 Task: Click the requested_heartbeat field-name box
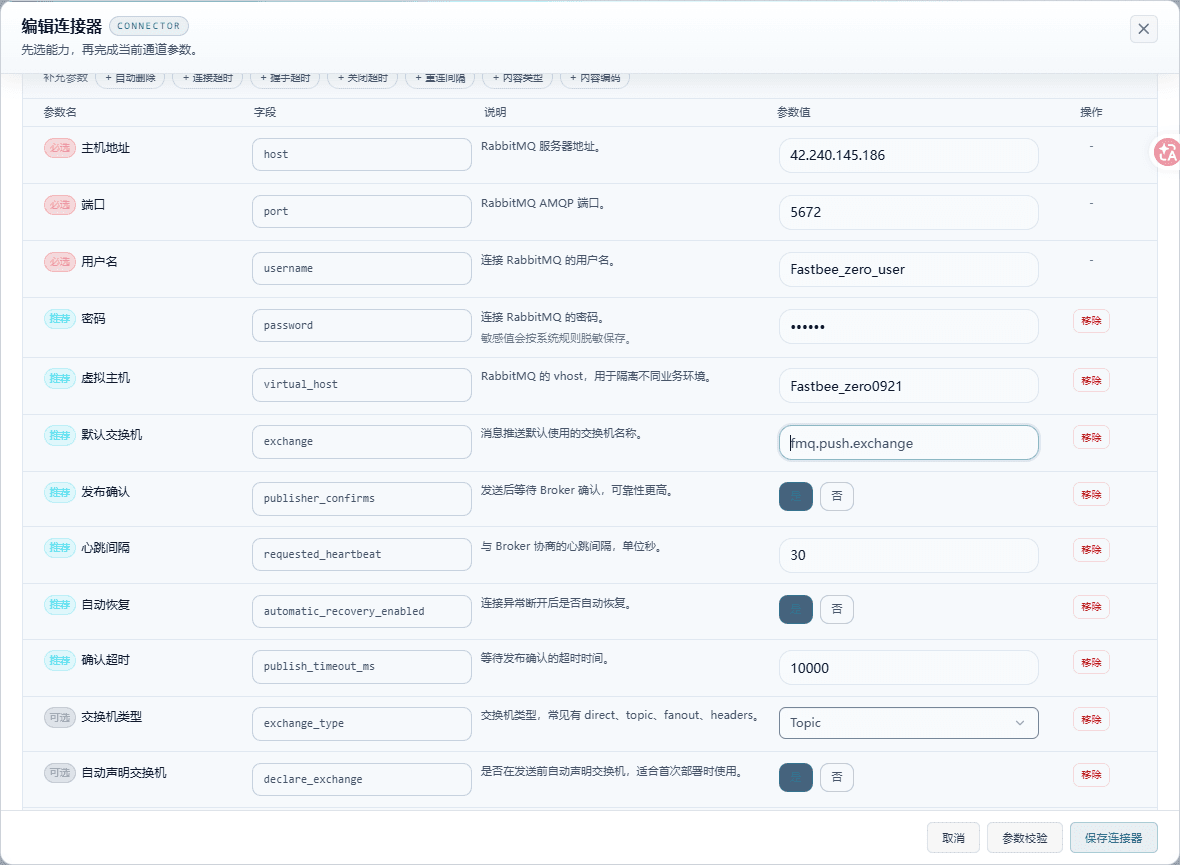[362, 554]
